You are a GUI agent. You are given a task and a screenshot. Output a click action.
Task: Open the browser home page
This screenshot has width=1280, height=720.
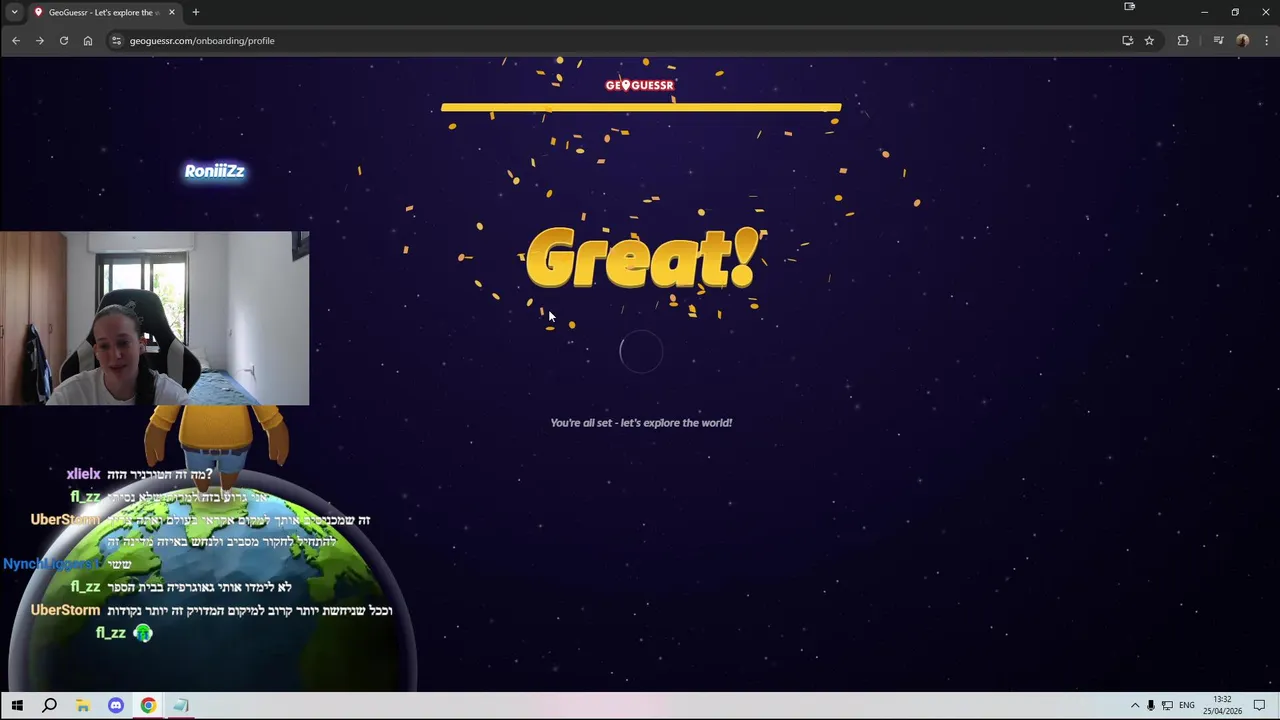coord(88,41)
